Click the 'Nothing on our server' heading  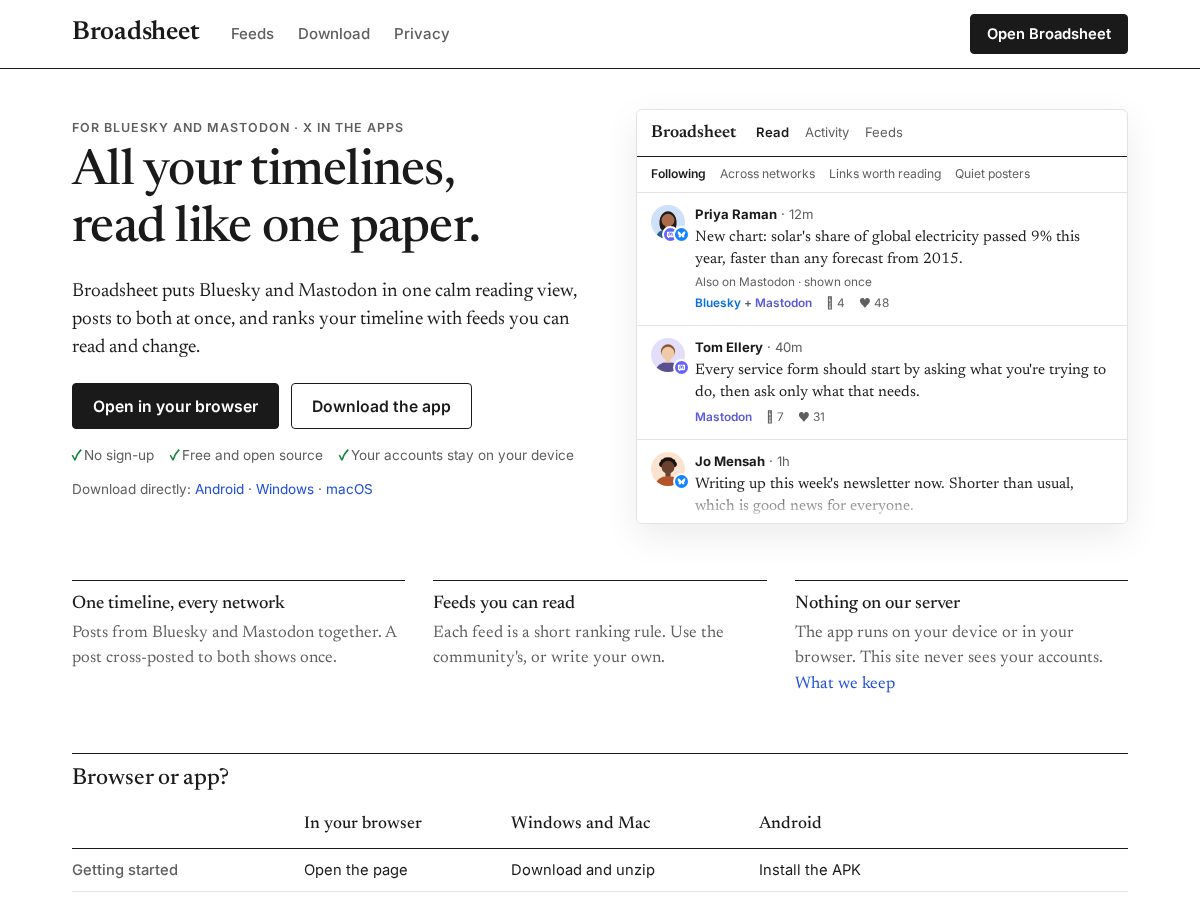click(877, 603)
